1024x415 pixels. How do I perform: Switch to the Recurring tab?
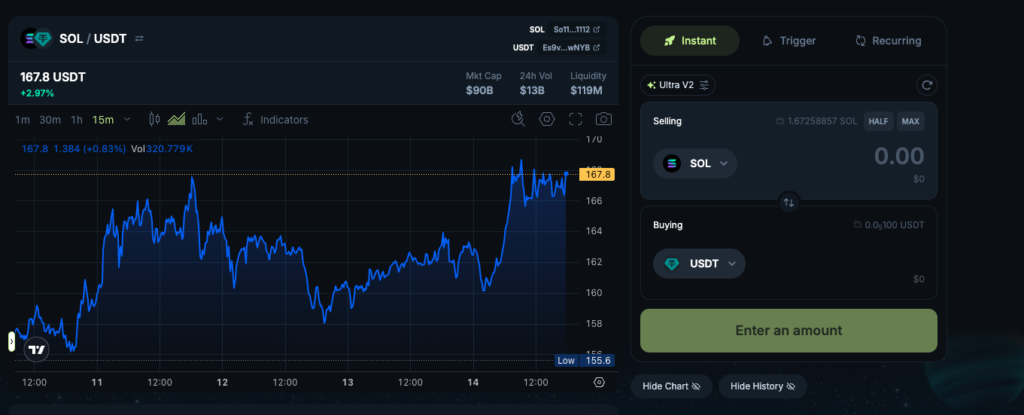(x=888, y=41)
